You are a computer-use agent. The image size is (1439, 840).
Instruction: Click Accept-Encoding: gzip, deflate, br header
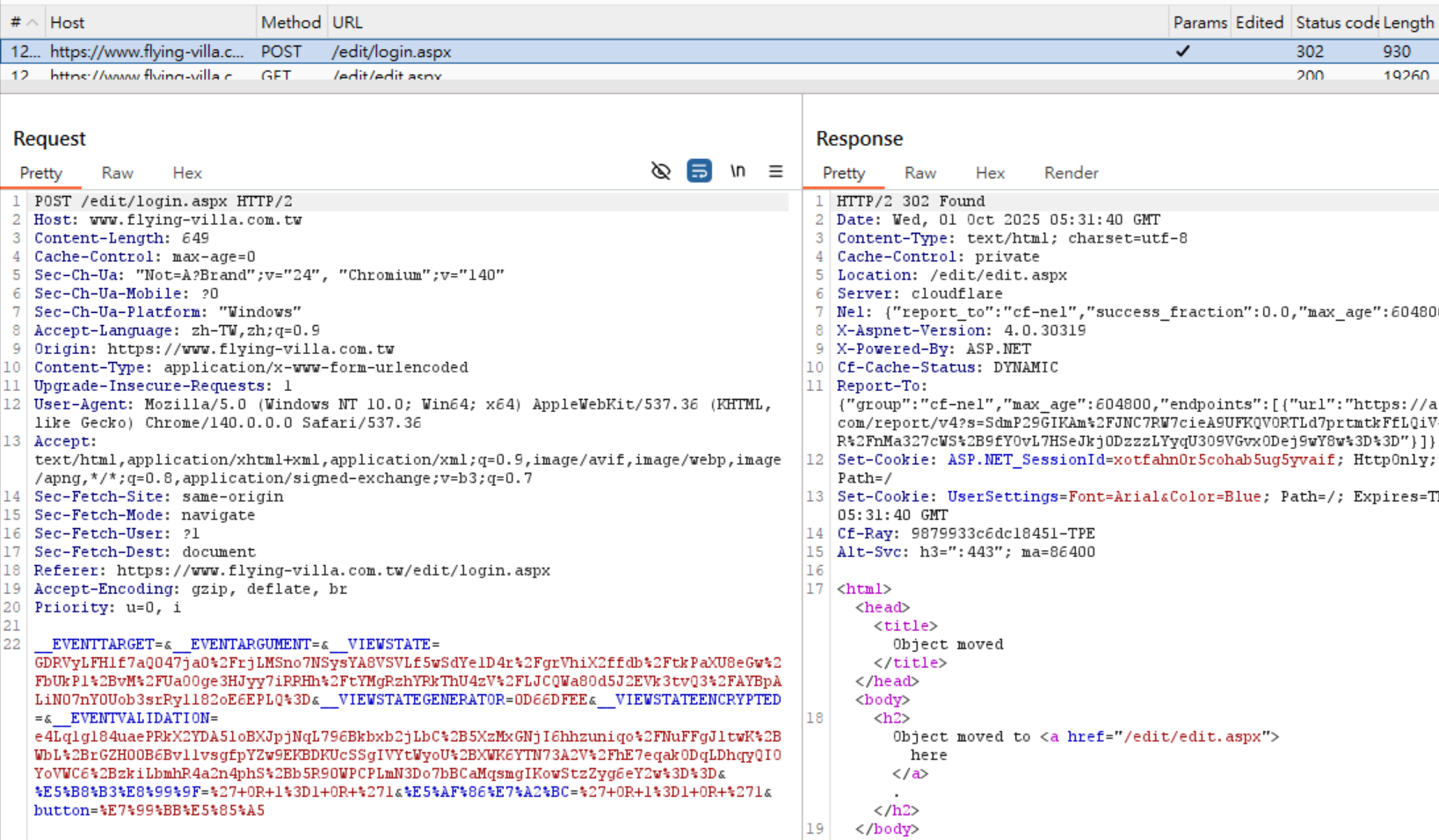click(x=191, y=589)
